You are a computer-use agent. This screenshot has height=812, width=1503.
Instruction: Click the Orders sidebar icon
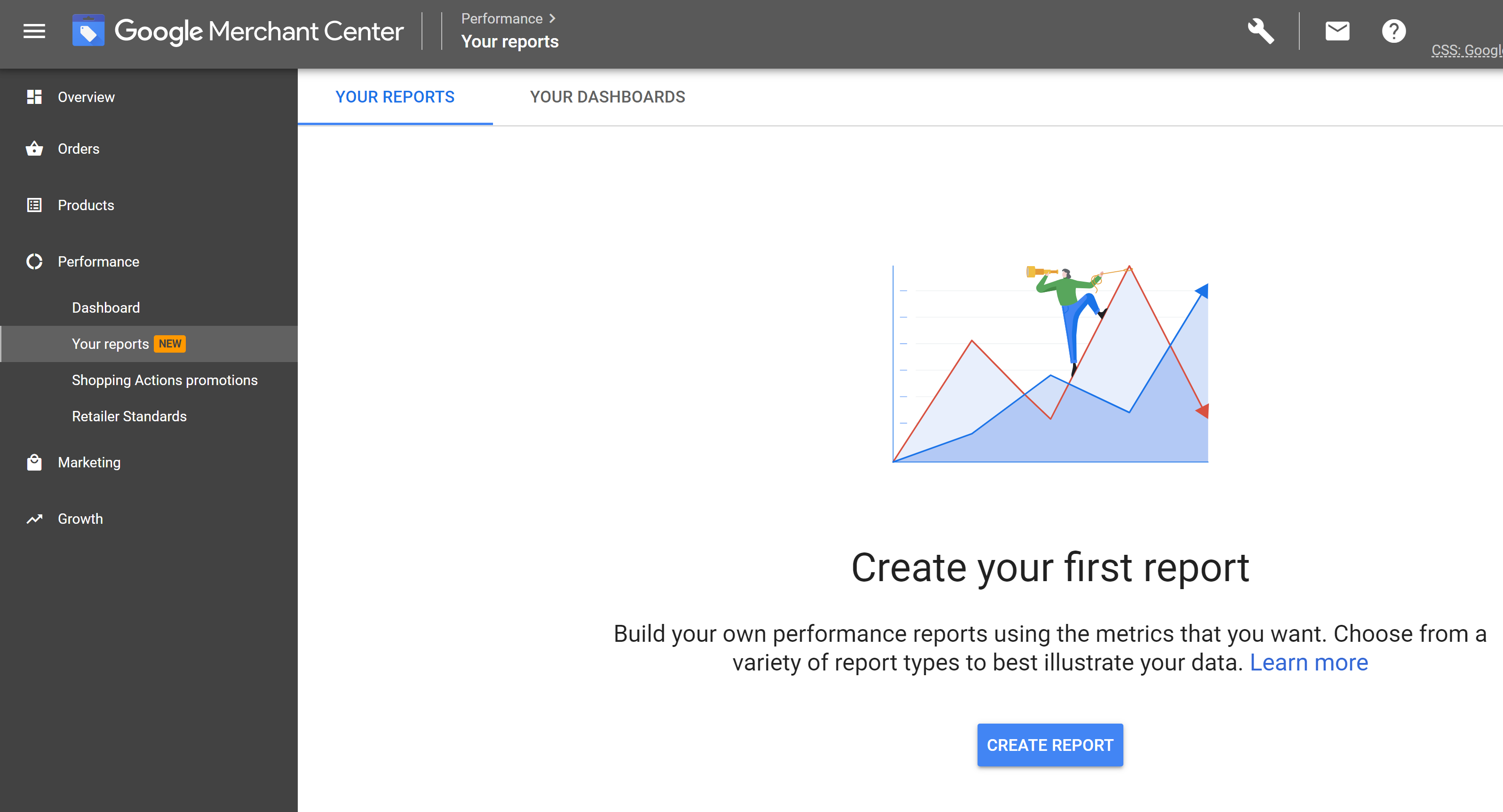point(34,149)
